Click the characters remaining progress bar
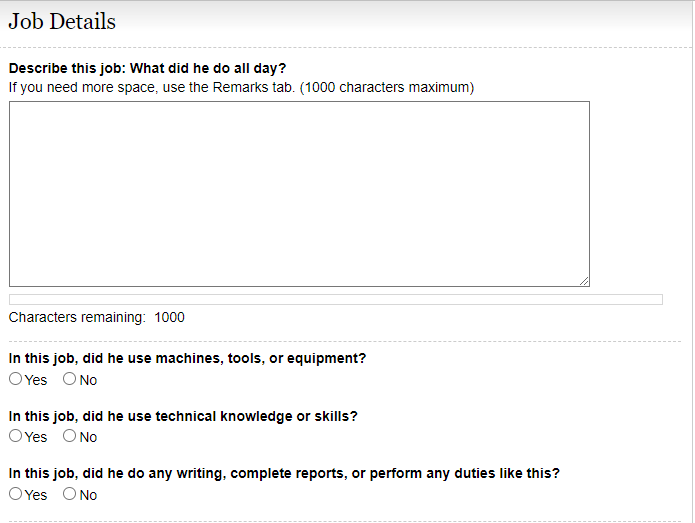Screen dimensions: 695x523 tap(335, 299)
